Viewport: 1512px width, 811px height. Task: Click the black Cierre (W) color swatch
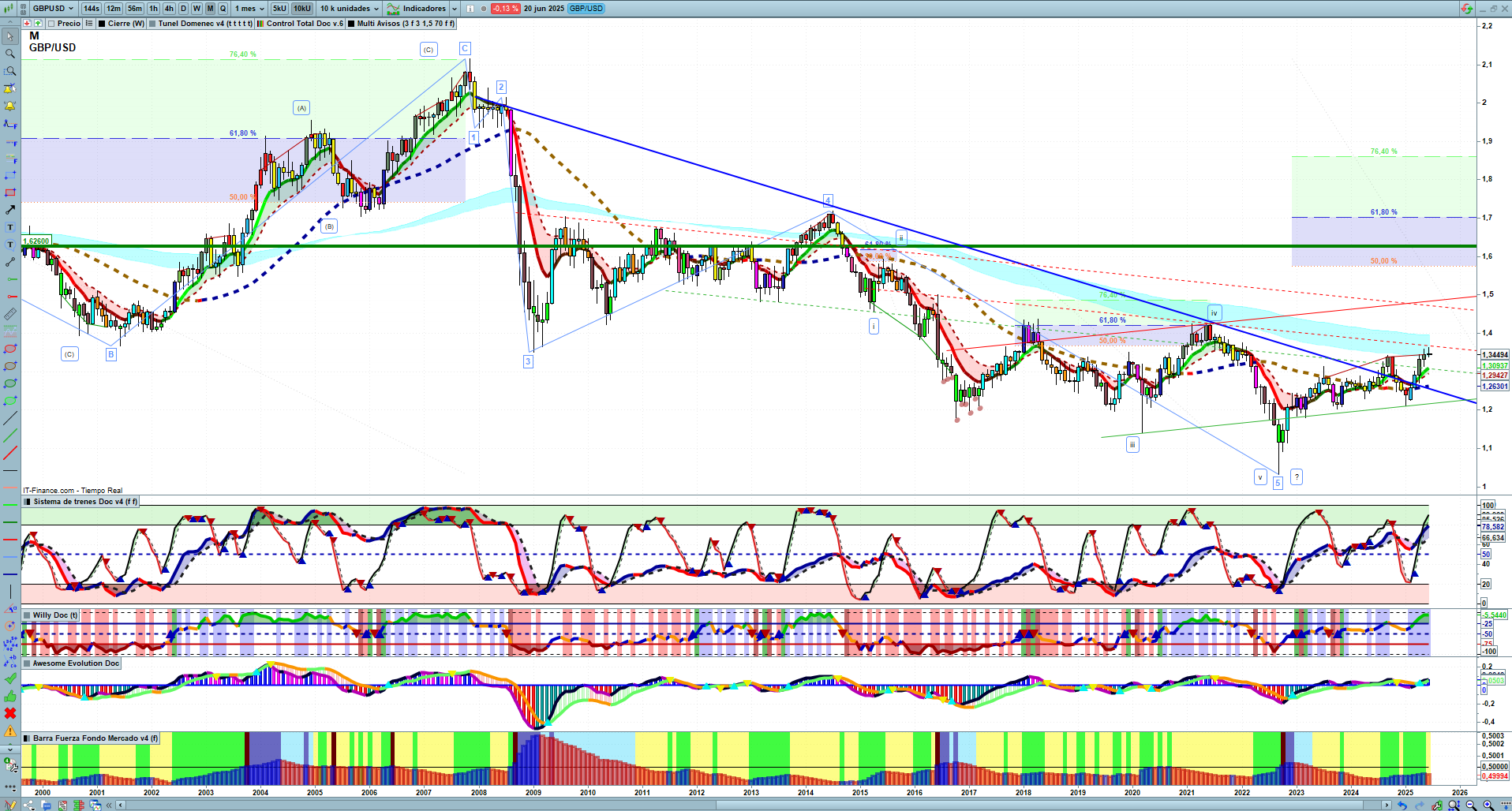coord(102,24)
